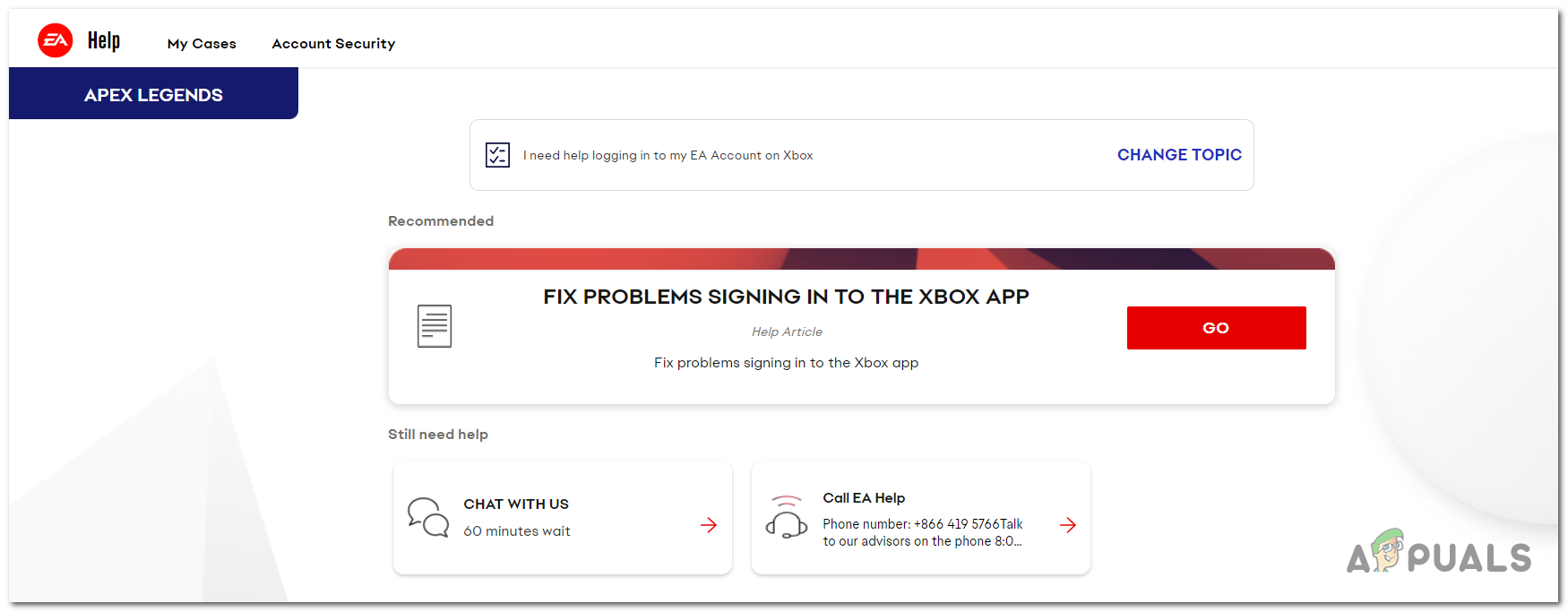
Task: Select the Call EA Help heading
Action: 864,498
